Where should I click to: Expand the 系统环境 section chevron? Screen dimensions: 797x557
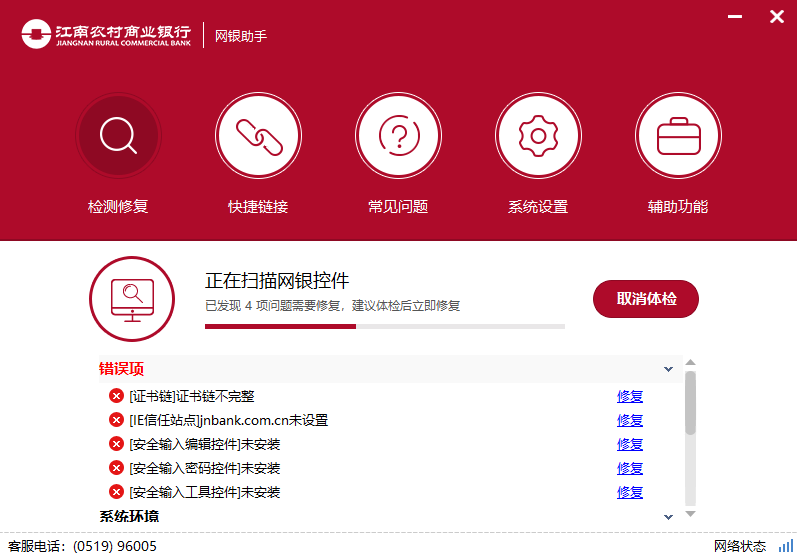pyautogui.click(x=668, y=517)
